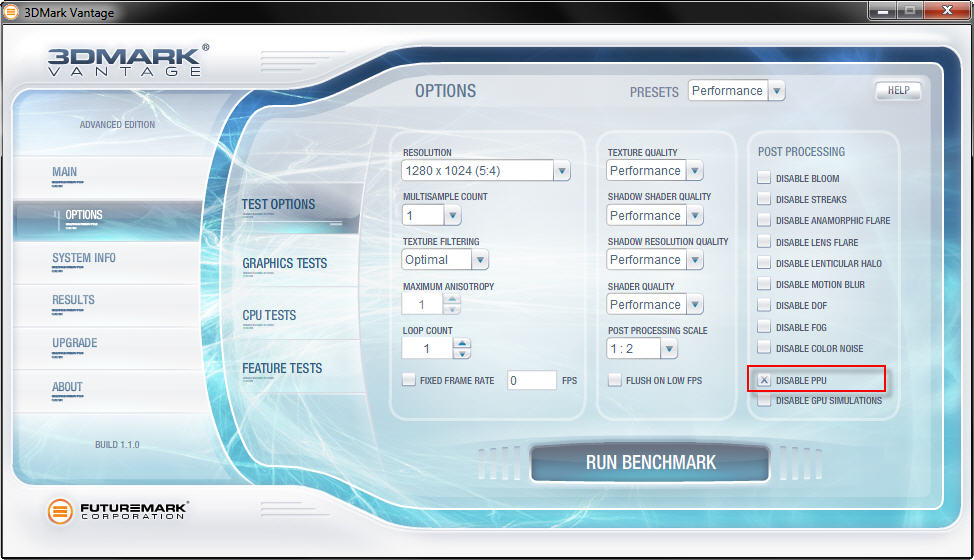
Task: Enable the Fixed Frame Rate checkbox
Action: 409,380
